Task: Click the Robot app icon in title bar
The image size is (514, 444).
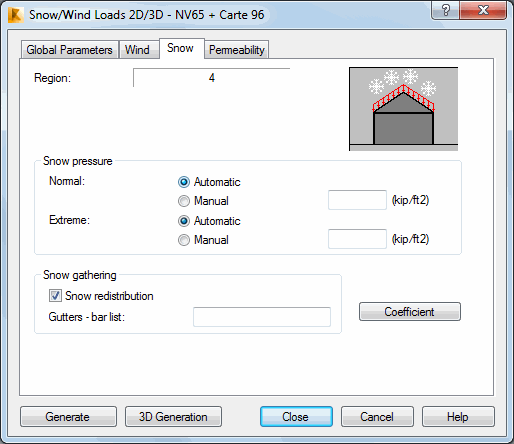Action: (x=16, y=15)
